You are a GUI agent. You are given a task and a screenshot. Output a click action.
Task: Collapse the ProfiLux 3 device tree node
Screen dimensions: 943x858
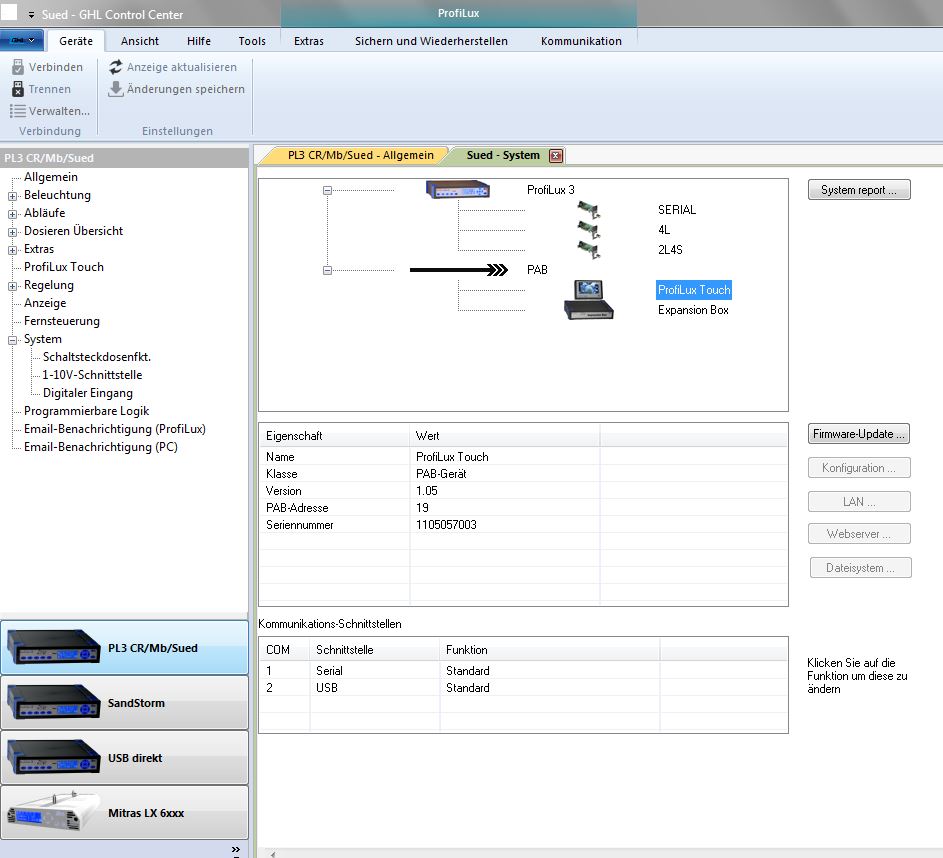(x=327, y=190)
